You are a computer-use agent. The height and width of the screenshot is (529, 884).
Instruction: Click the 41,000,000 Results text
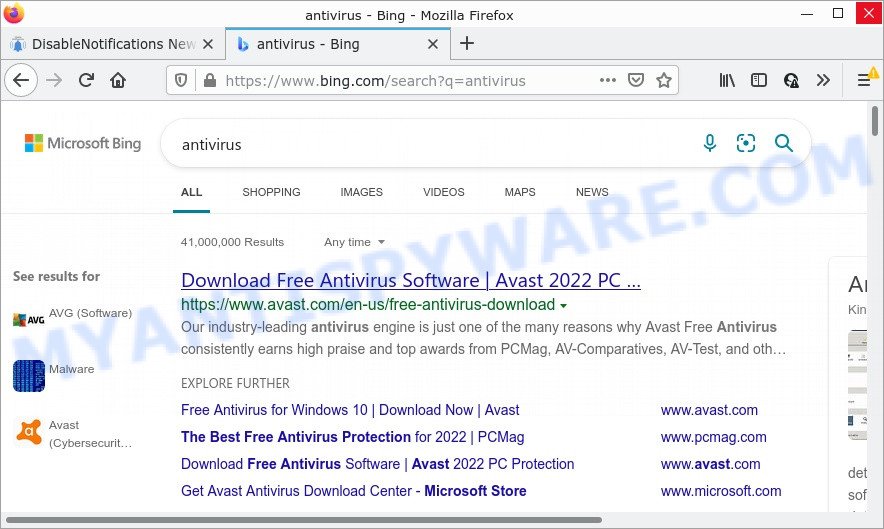click(232, 242)
